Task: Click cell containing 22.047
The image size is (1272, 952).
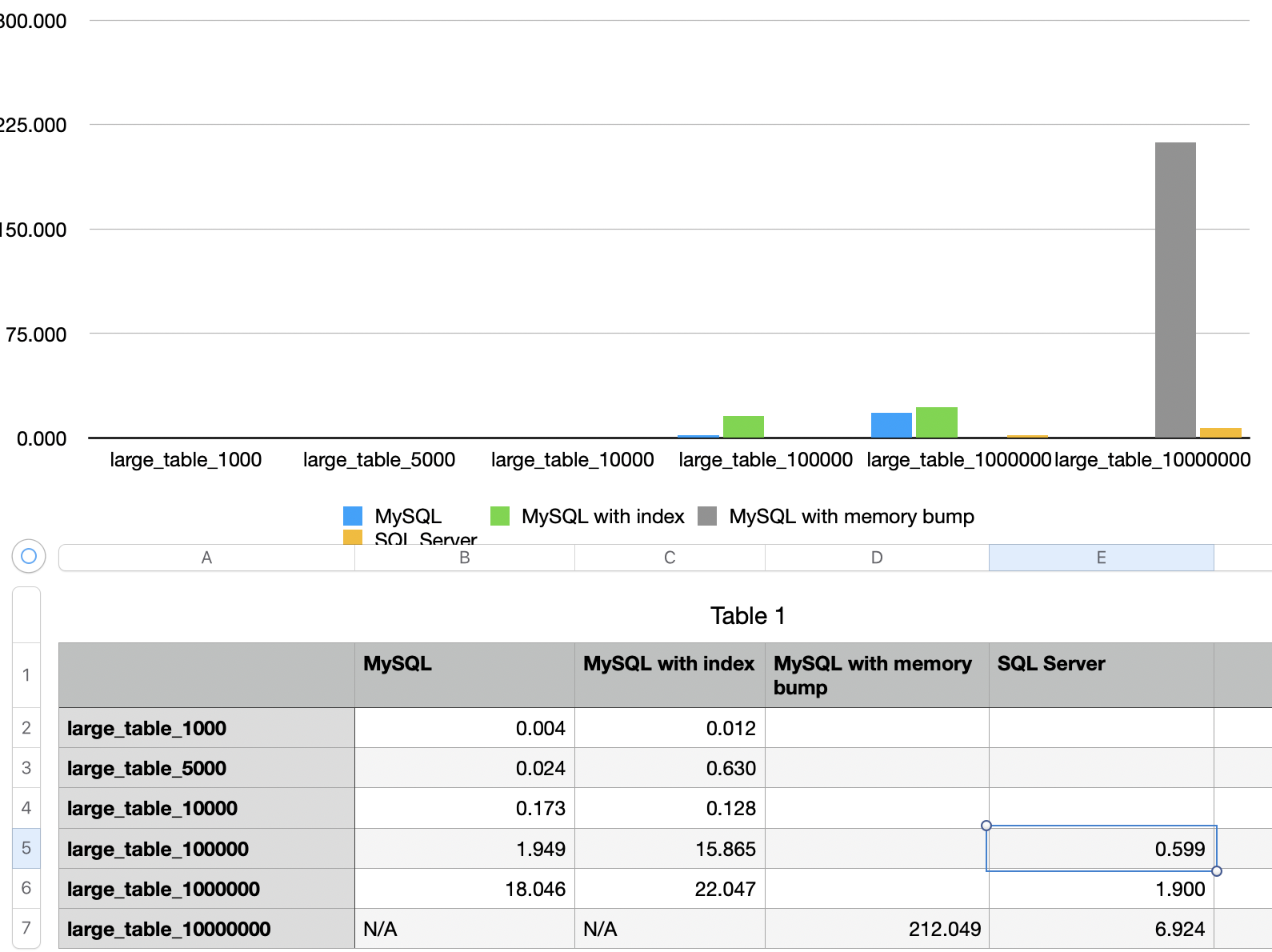Action: coord(670,889)
